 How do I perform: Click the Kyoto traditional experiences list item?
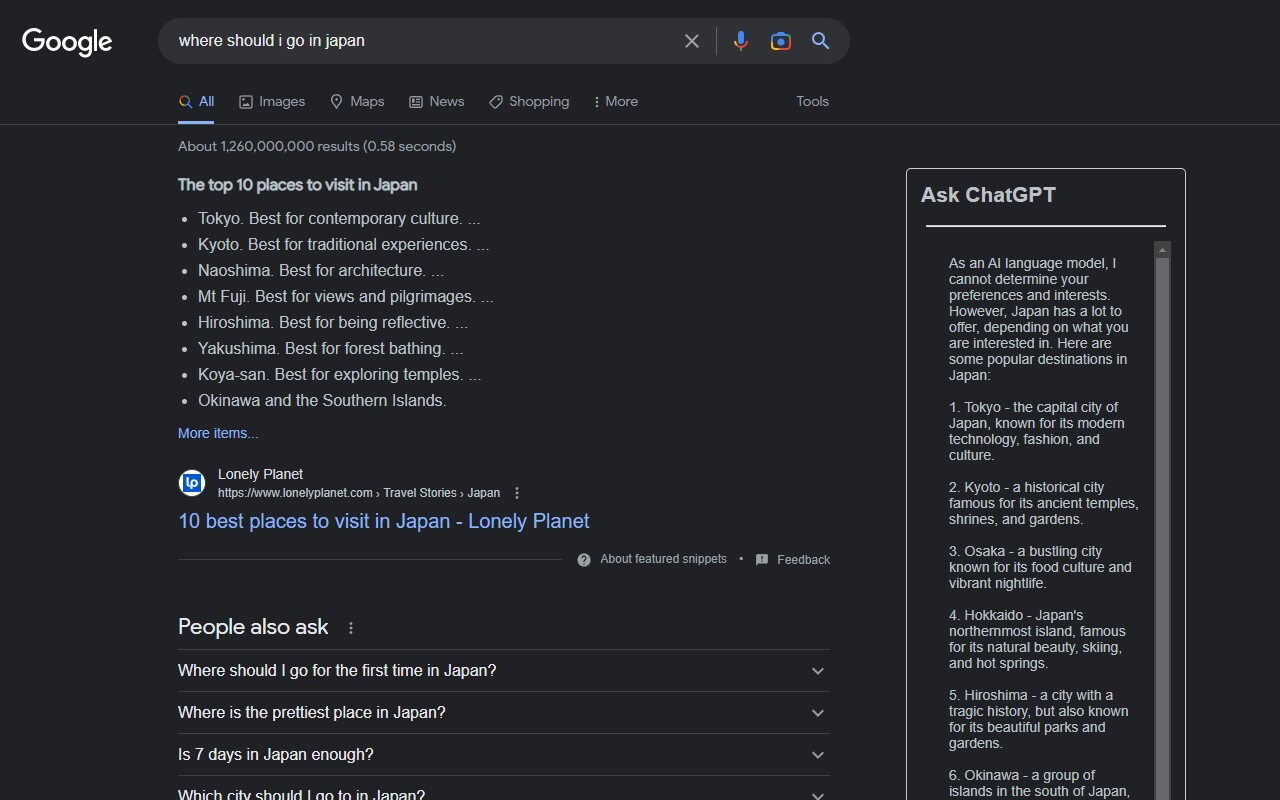pos(344,244)
